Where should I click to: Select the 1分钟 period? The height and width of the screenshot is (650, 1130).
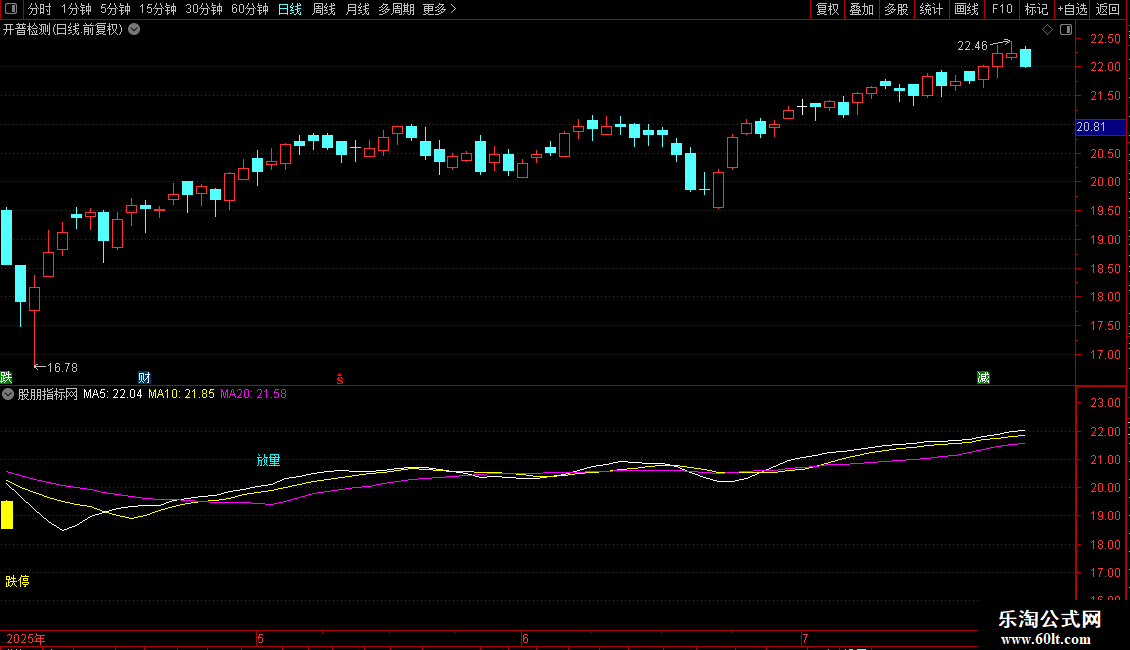[76, 9]
